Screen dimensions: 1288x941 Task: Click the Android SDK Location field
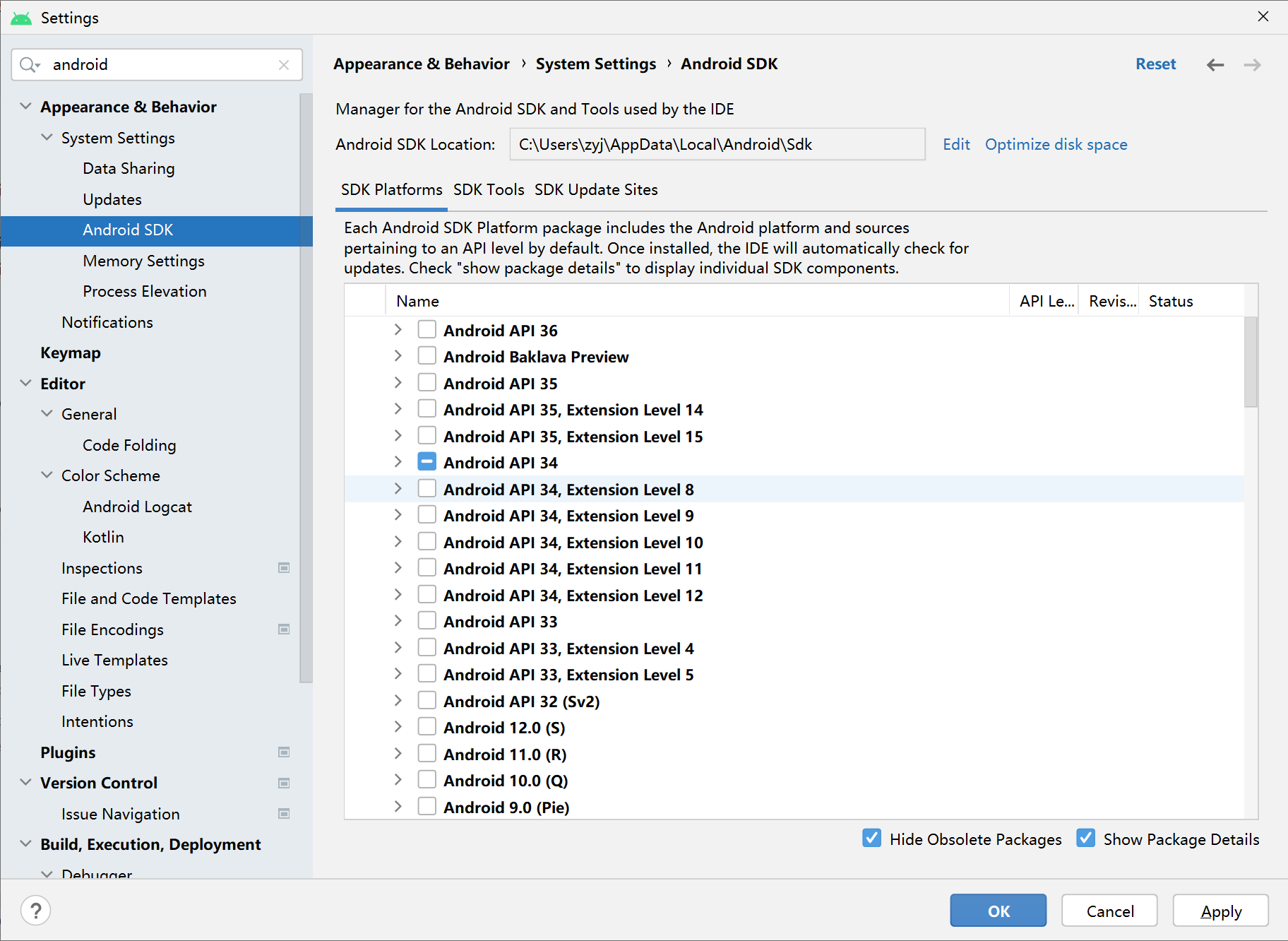[717, 144]
